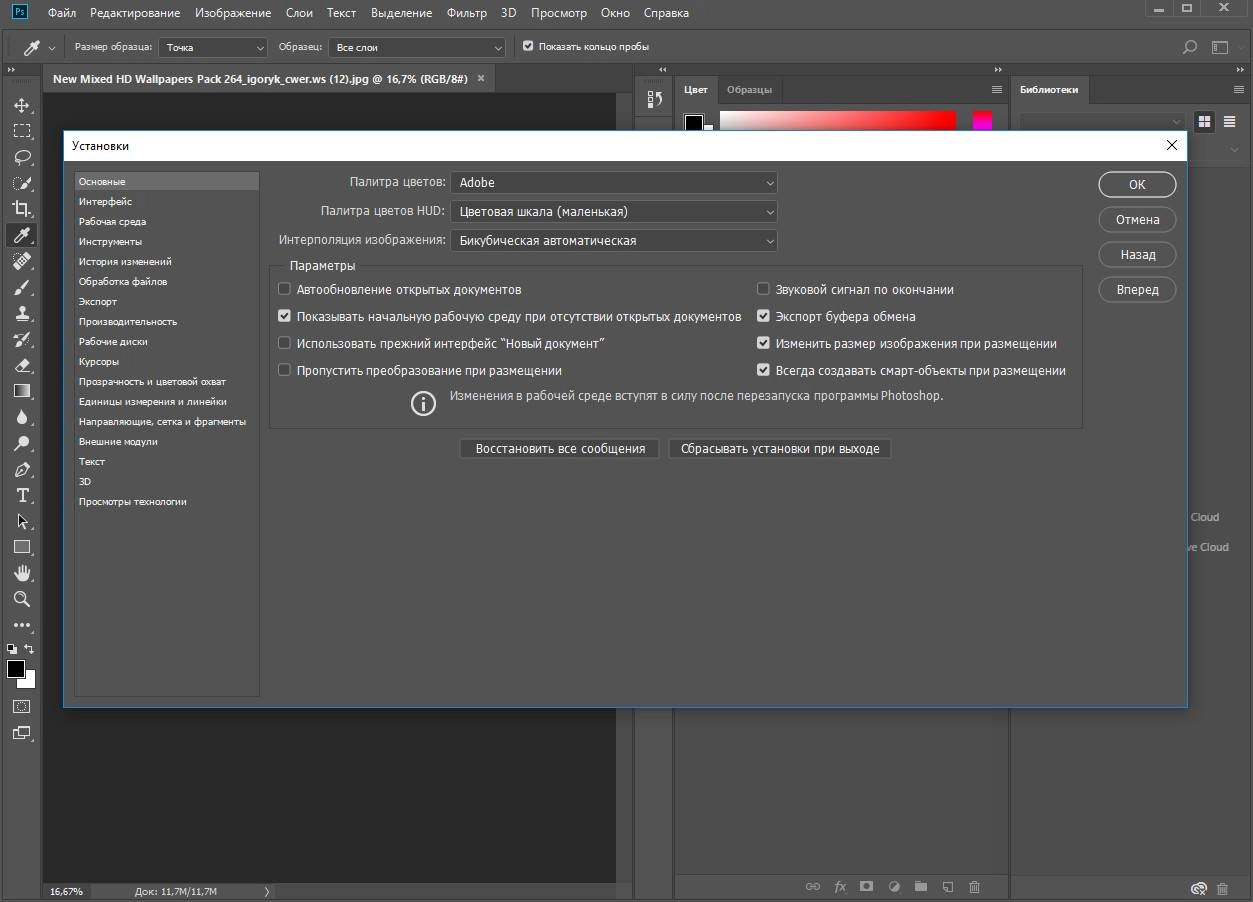Enable Автообновление открытых документов checkbox

[285, 289]
